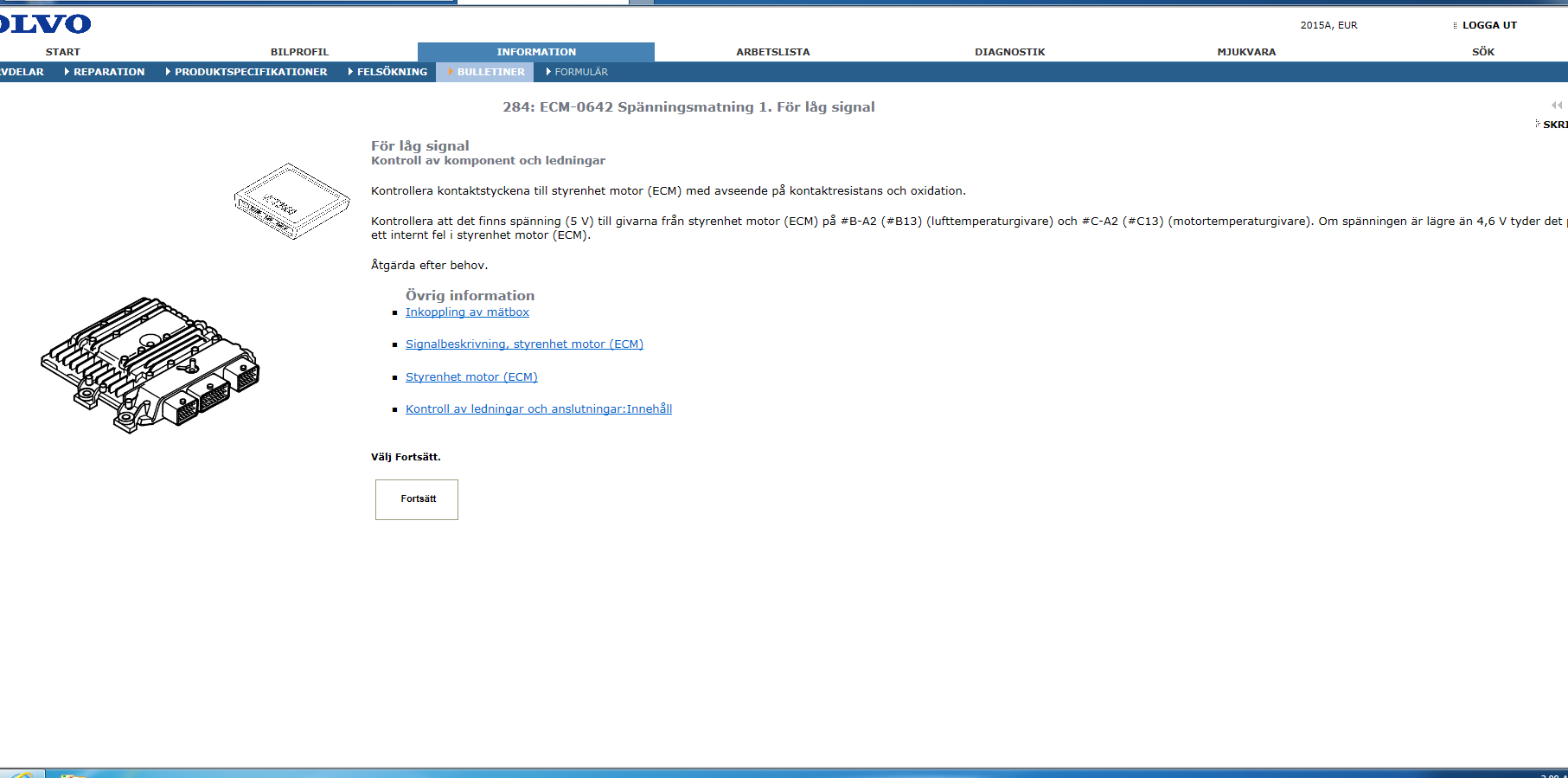Open Internet Explorer from the taskbar
Image resolution: width=1568 pixels, height=778 pixels.
coord(22,775)
